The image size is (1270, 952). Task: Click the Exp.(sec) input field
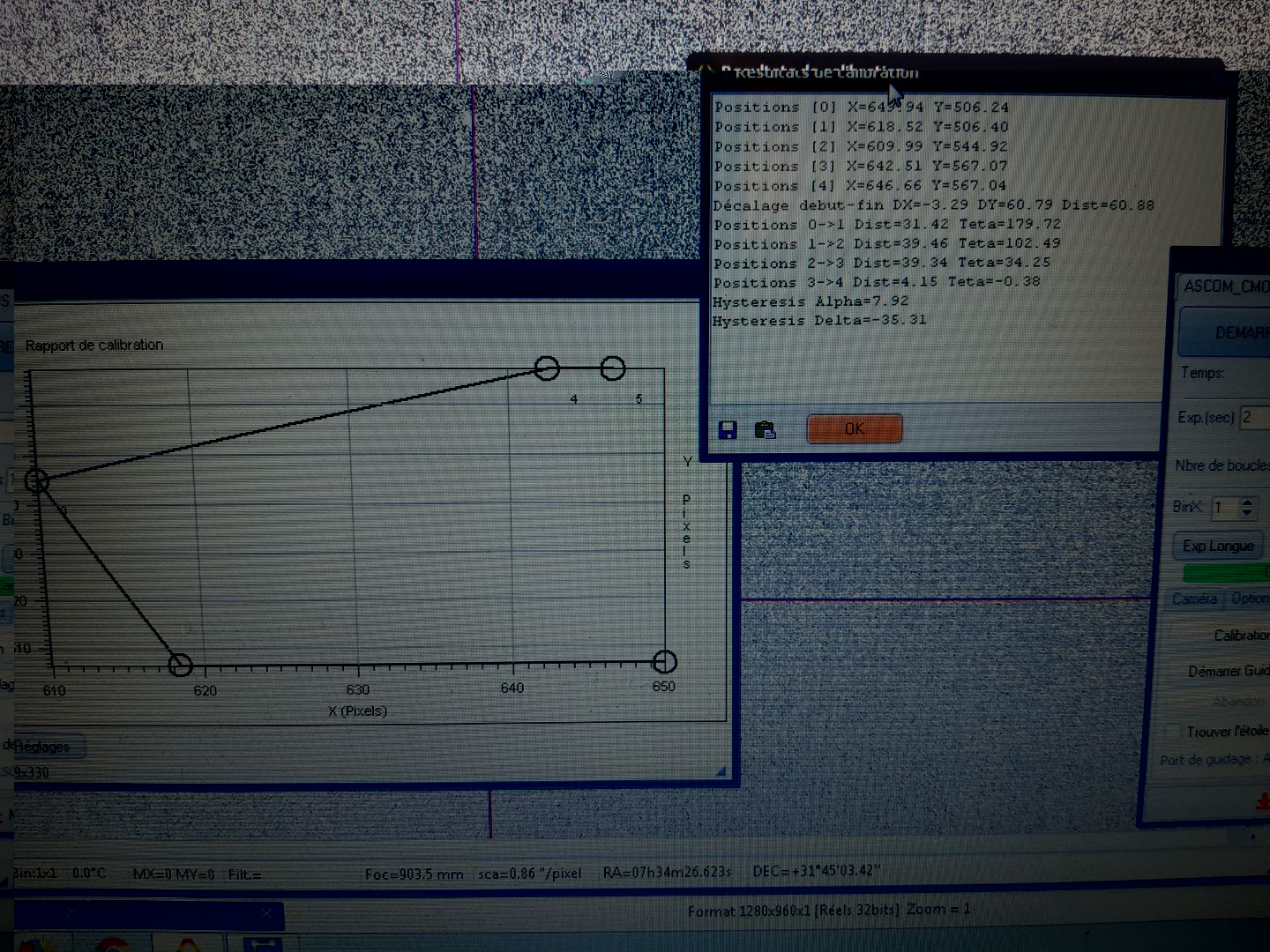click(x=1253, y=417)
